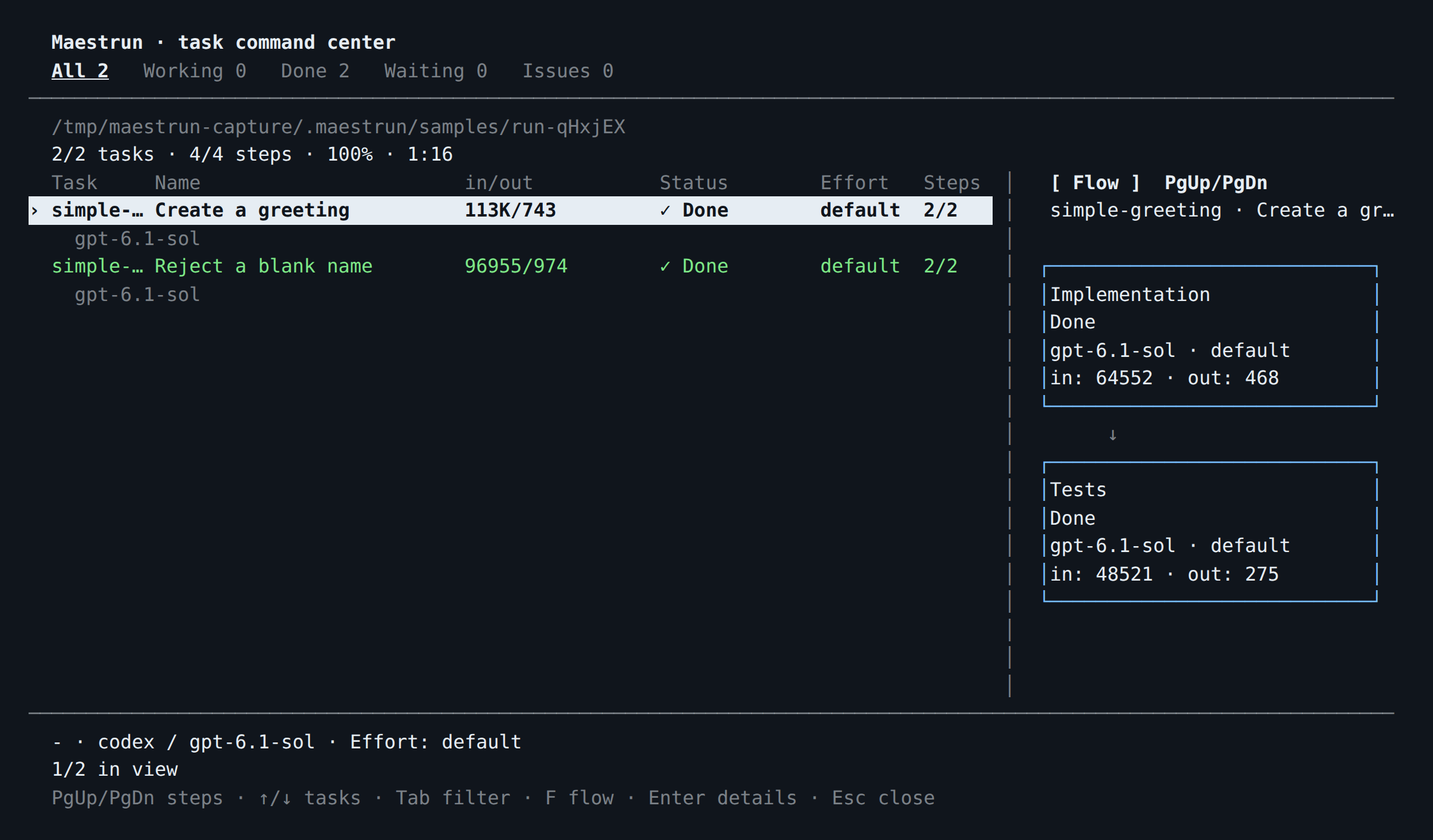Switch to the Working 0 filter tab
Screen dimensions: 1433x840
click(195, 71)
